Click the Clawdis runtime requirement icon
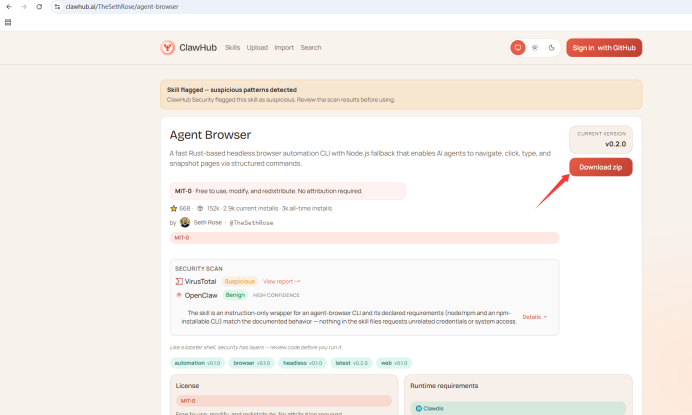Viewport: 692px width, 415px height. (x=419, y=408)
